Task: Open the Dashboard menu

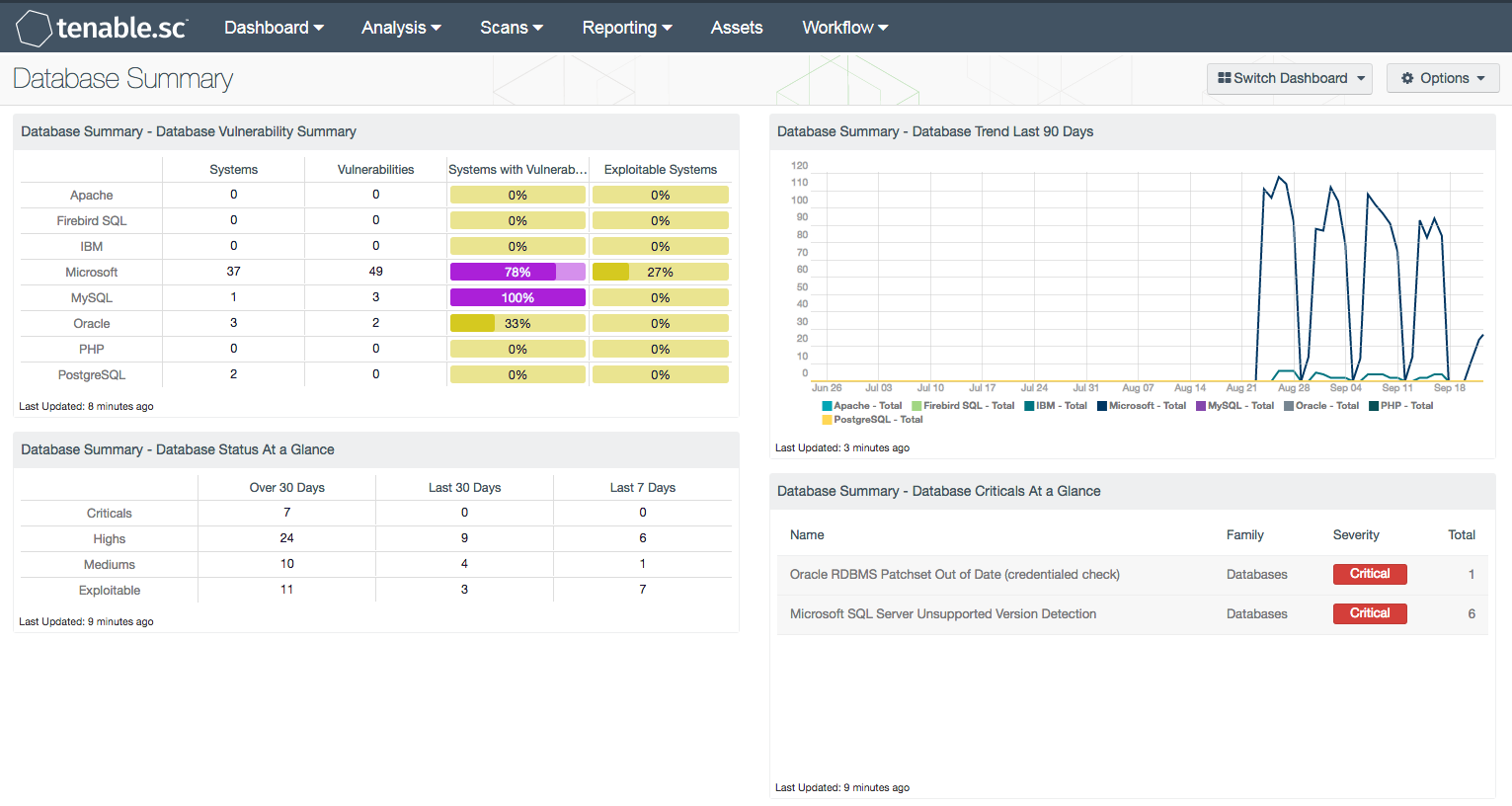Action: point(274,28)
